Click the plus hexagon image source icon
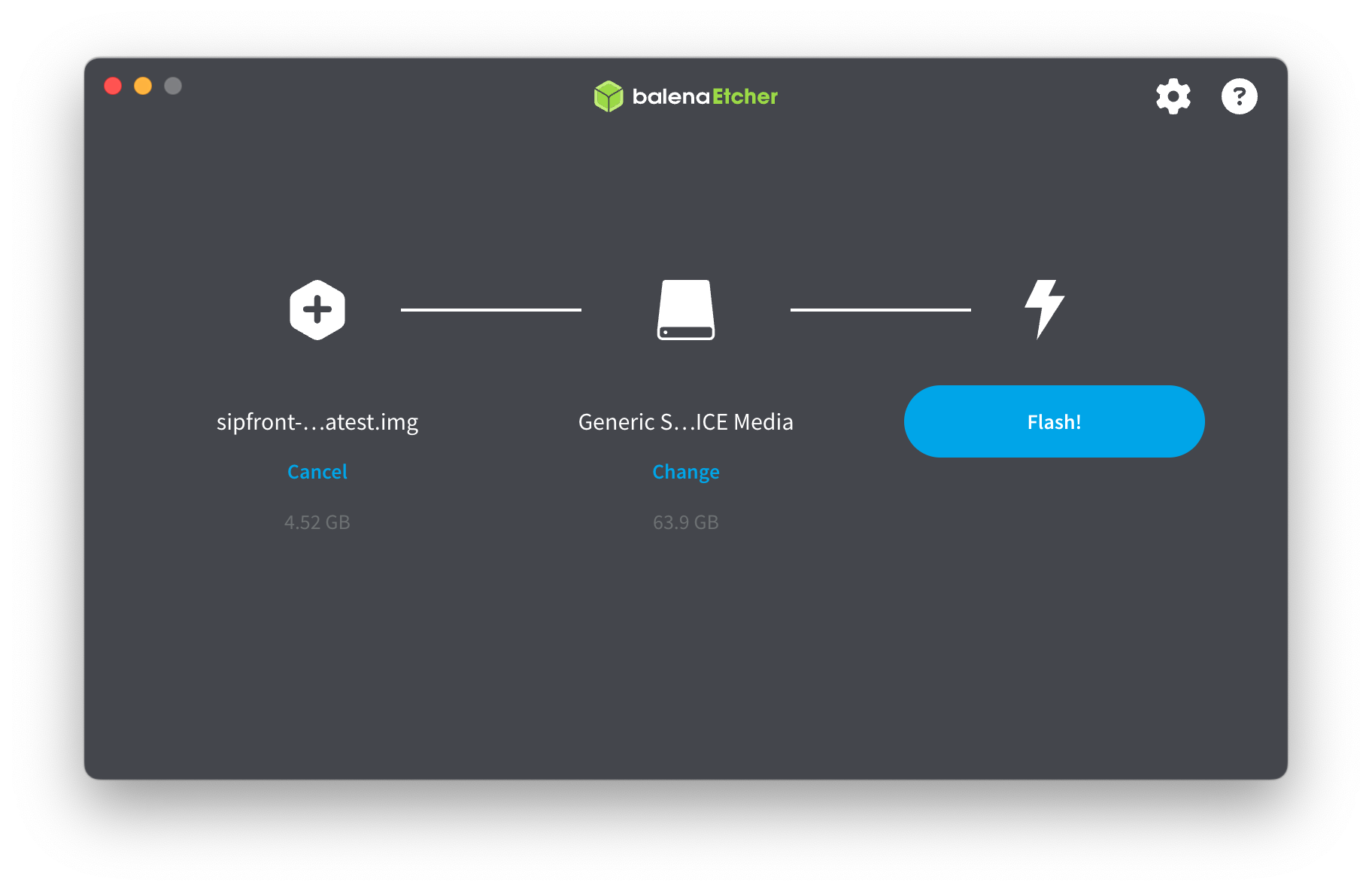This screenshot has width=1372, height=891. 317,310
